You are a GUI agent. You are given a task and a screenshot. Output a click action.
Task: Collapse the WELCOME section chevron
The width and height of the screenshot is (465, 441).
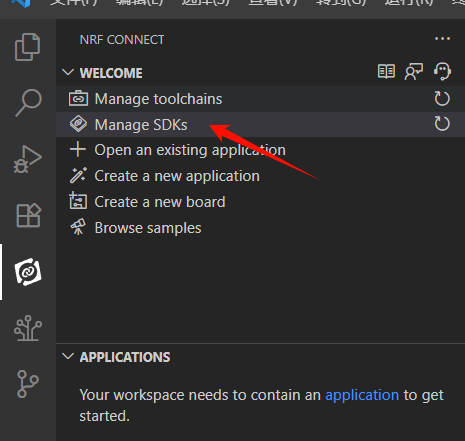(68, 72)
